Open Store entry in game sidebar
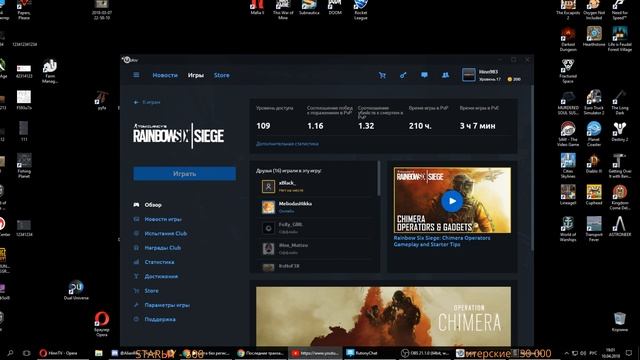640x360 pixels. [x=151, y=291]
